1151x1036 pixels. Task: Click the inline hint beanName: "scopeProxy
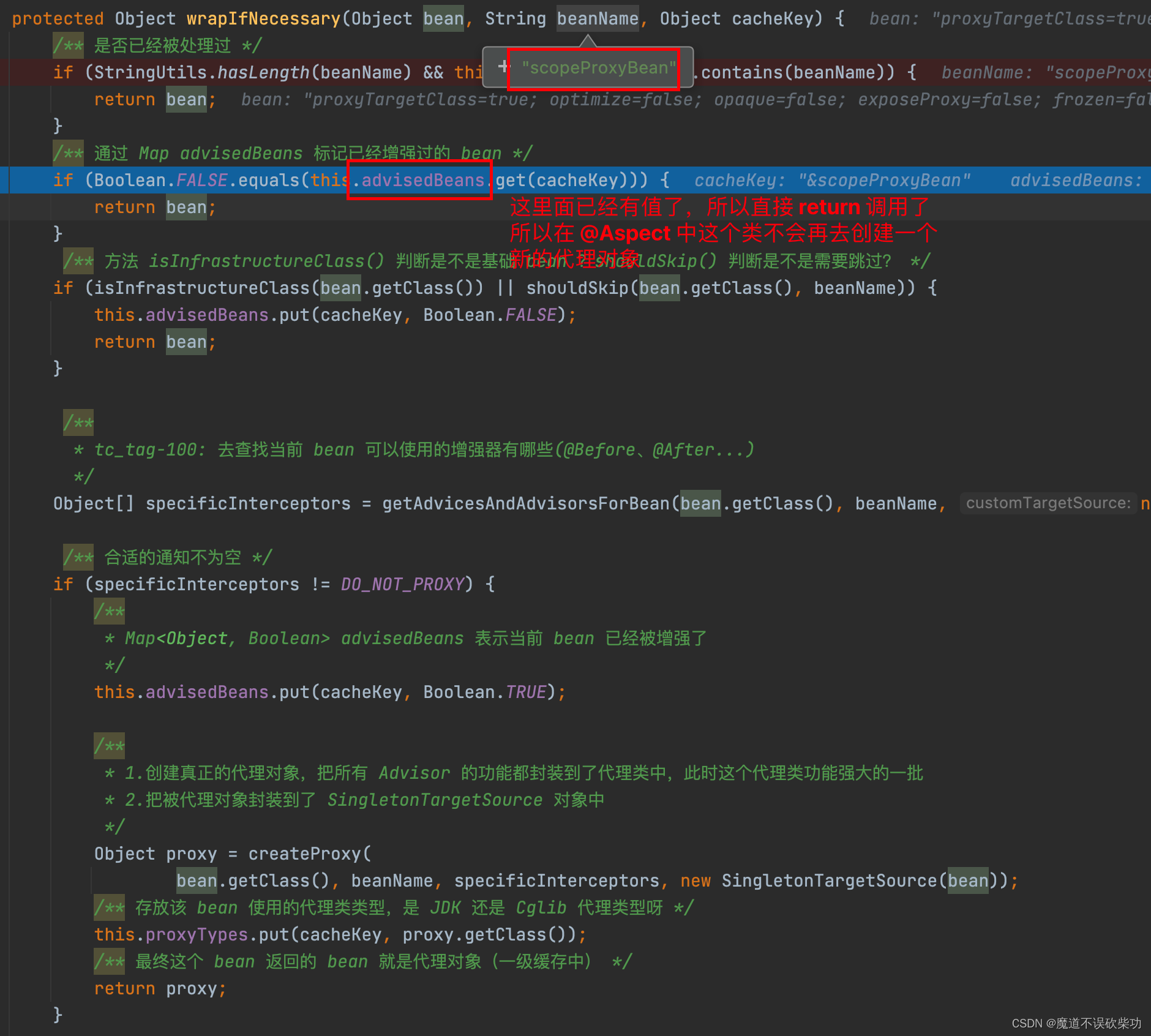1046,72
